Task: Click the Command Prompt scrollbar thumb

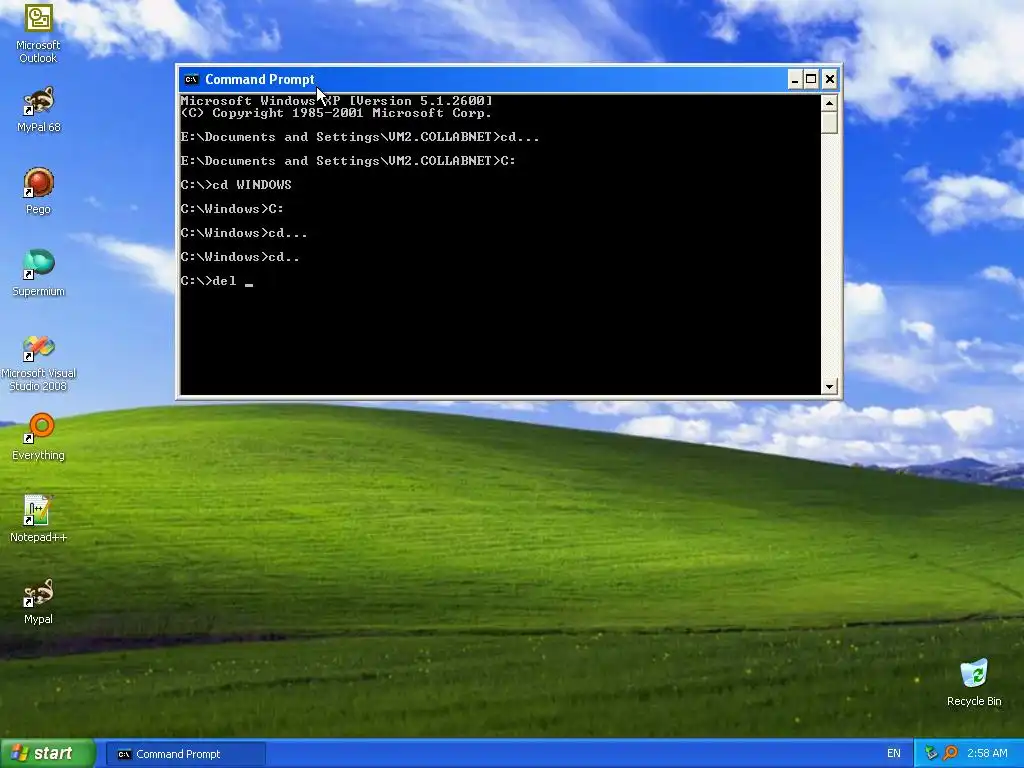Action: (829, 123)
